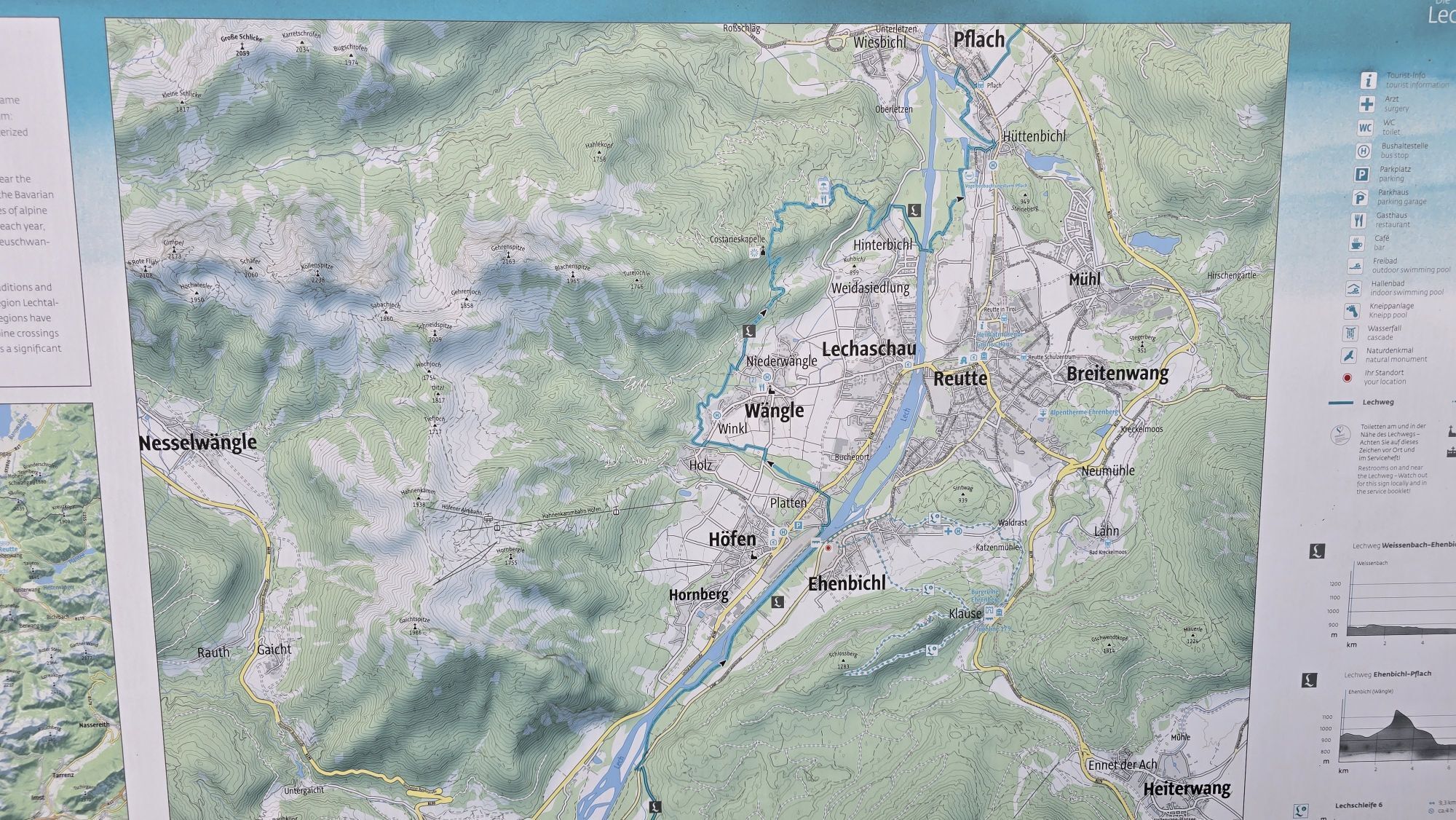The height and width of the screenshot is (820, 1456).
Task: Click the red location marker near Ehenbichl
Action: [828, 548]
